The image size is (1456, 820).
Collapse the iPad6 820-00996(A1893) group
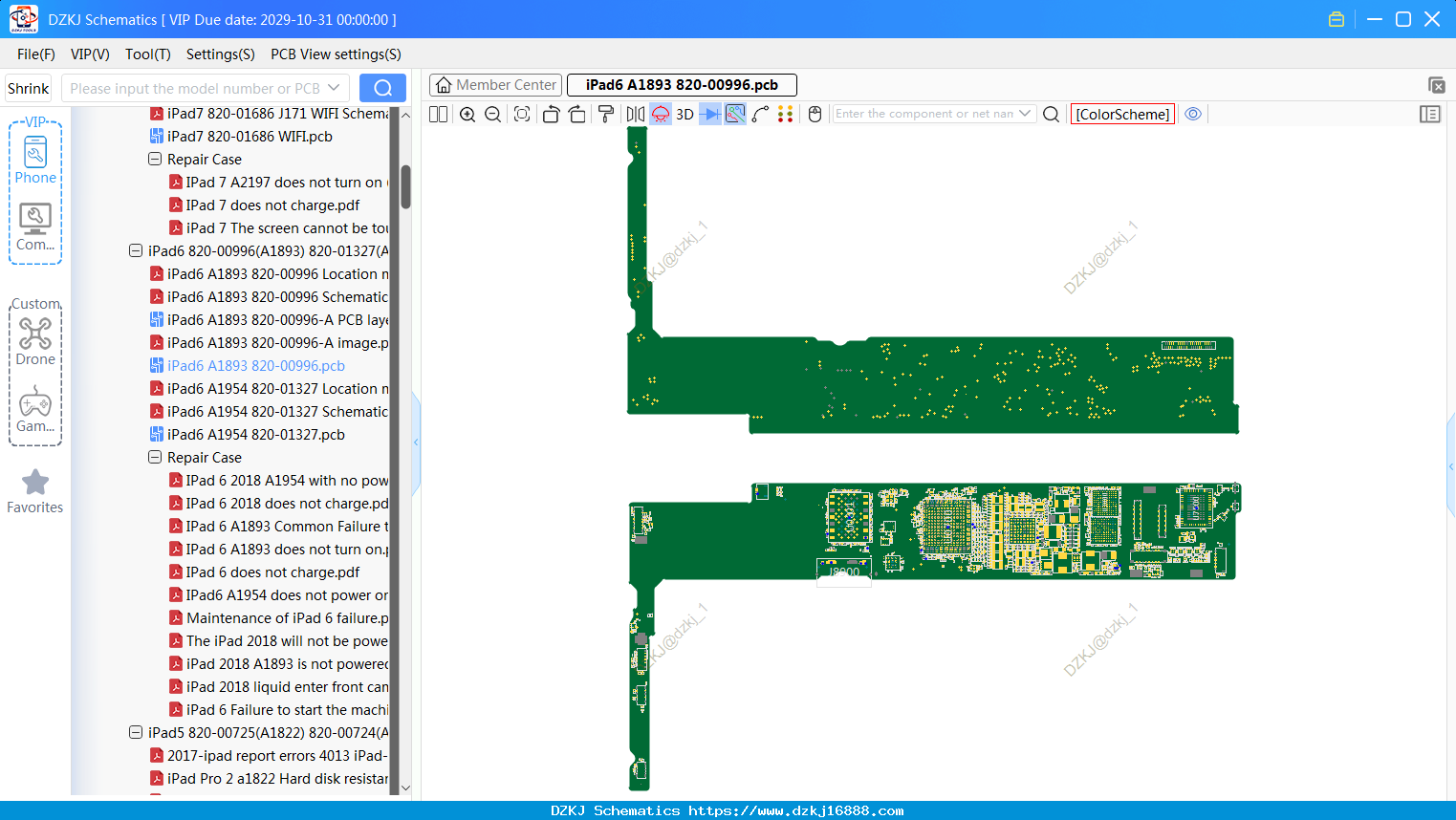[136, 251]
